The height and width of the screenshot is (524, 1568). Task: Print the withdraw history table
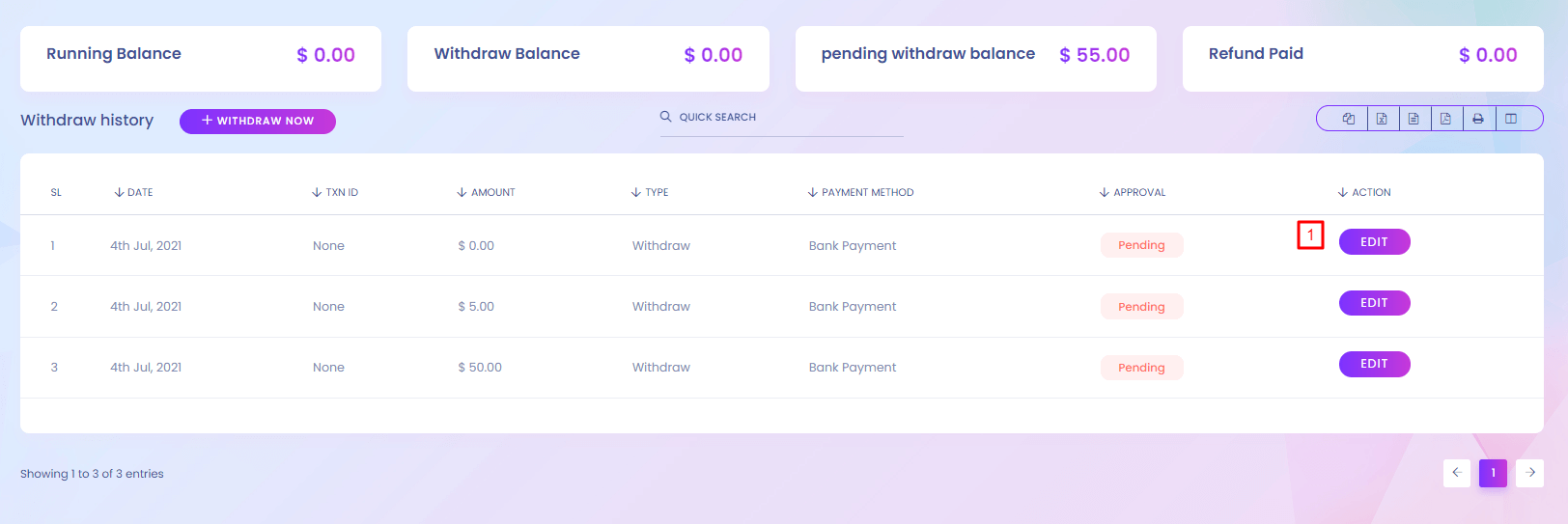[x=1478, y=119]
